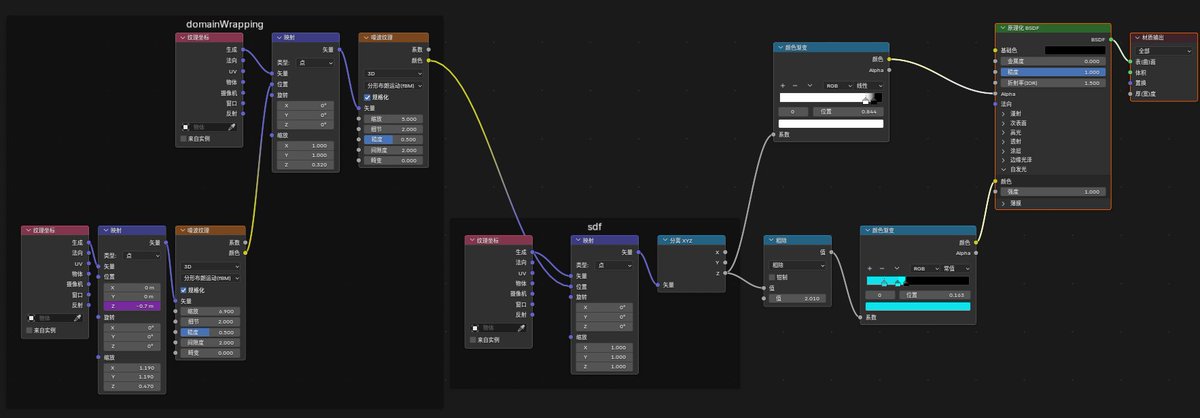Expand the 薄膜 panel in BSDF node
Viewport: 1200px width, 418px height.
click(1003, 202)
